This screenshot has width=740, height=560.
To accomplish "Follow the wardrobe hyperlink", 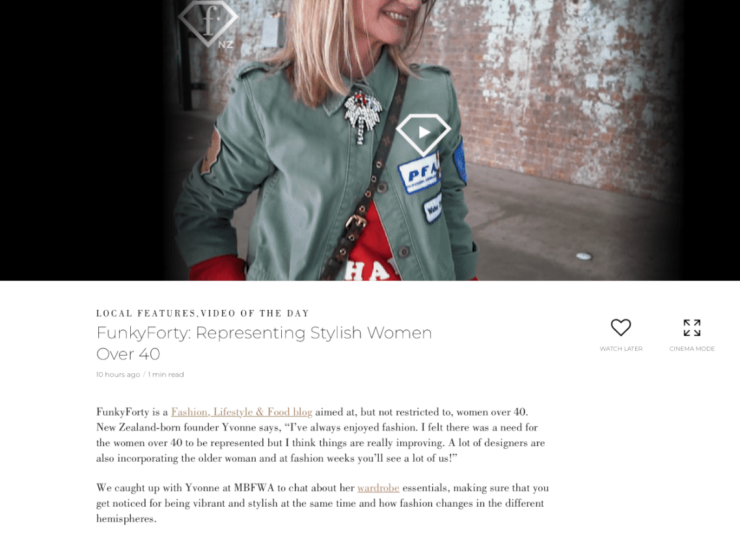I will click(x=378, y=488).
